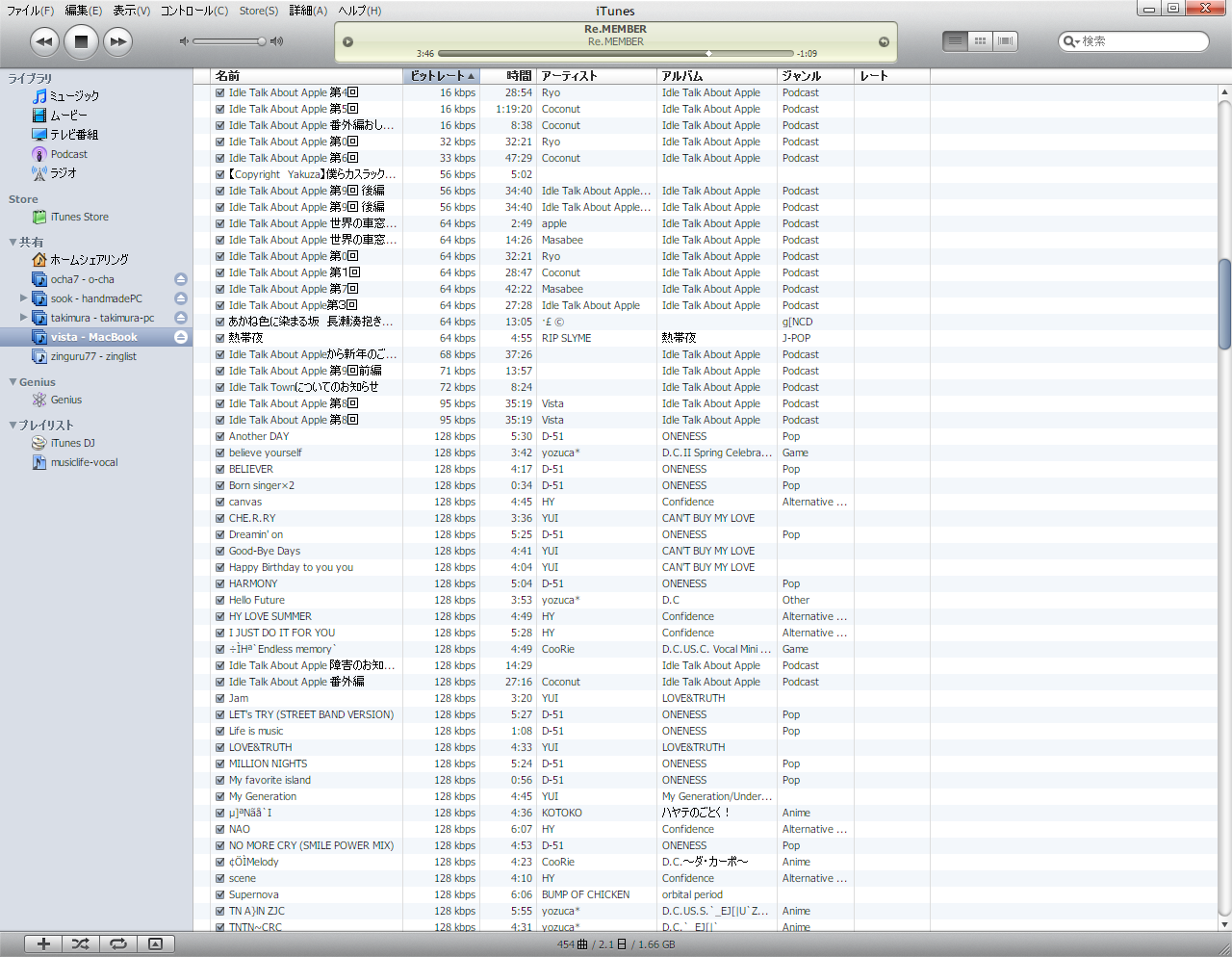The image size is (1232, 957).
Task: Collapse the 共有 sidebar section
Action: (x=13, y=243)
